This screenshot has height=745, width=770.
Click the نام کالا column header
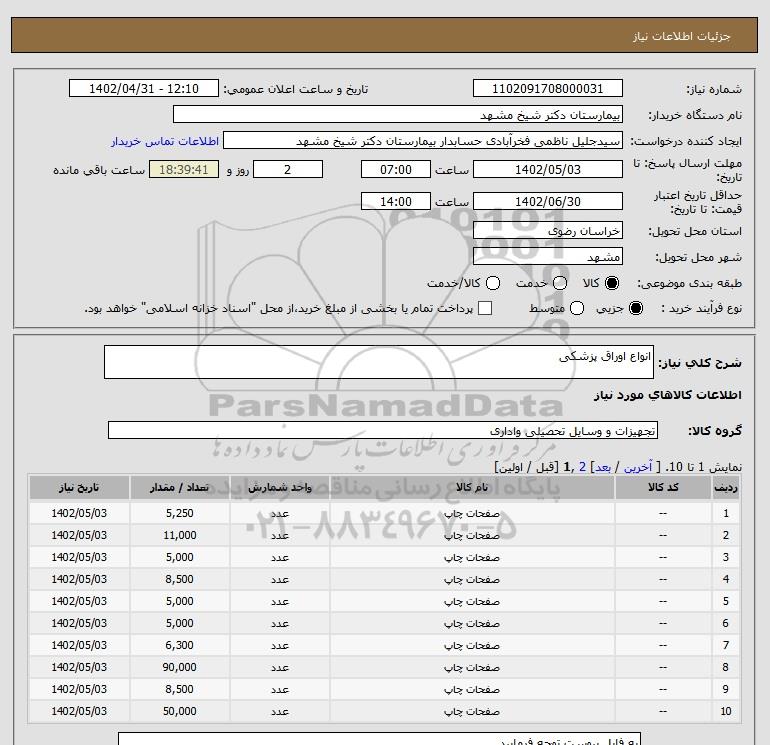[x=472, y=487]
